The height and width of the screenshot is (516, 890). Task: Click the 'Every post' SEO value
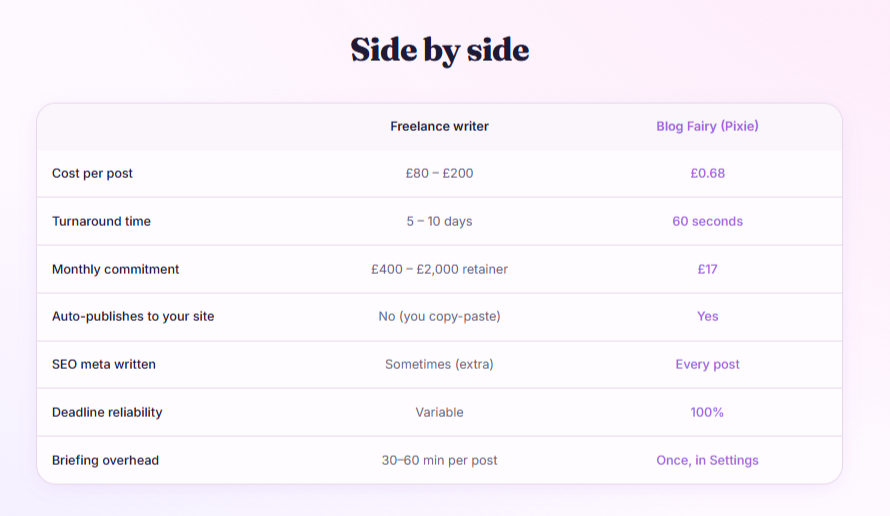pyautogui.click(x=707, y=364)
